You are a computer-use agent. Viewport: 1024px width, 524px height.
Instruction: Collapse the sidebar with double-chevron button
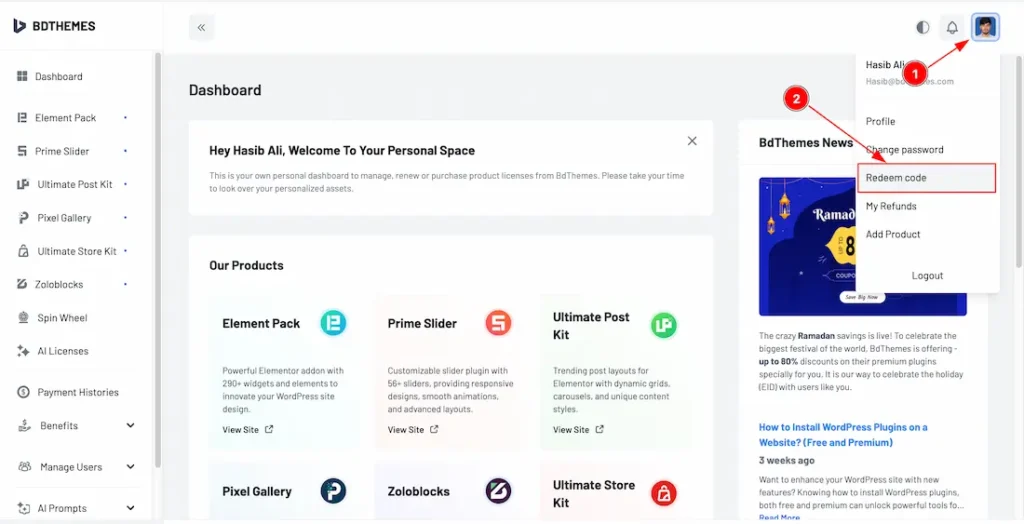pos(201,28)
